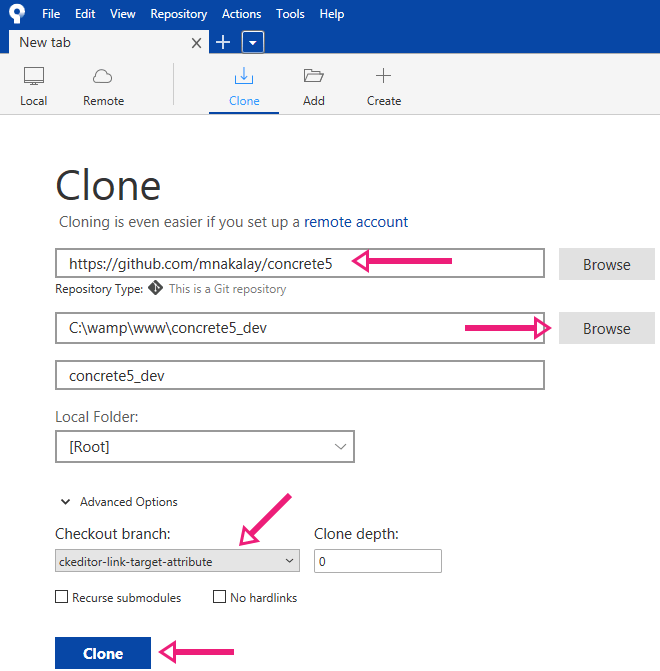
Task: Enable Recurse submodules checkbox
Action: (62, 597)
